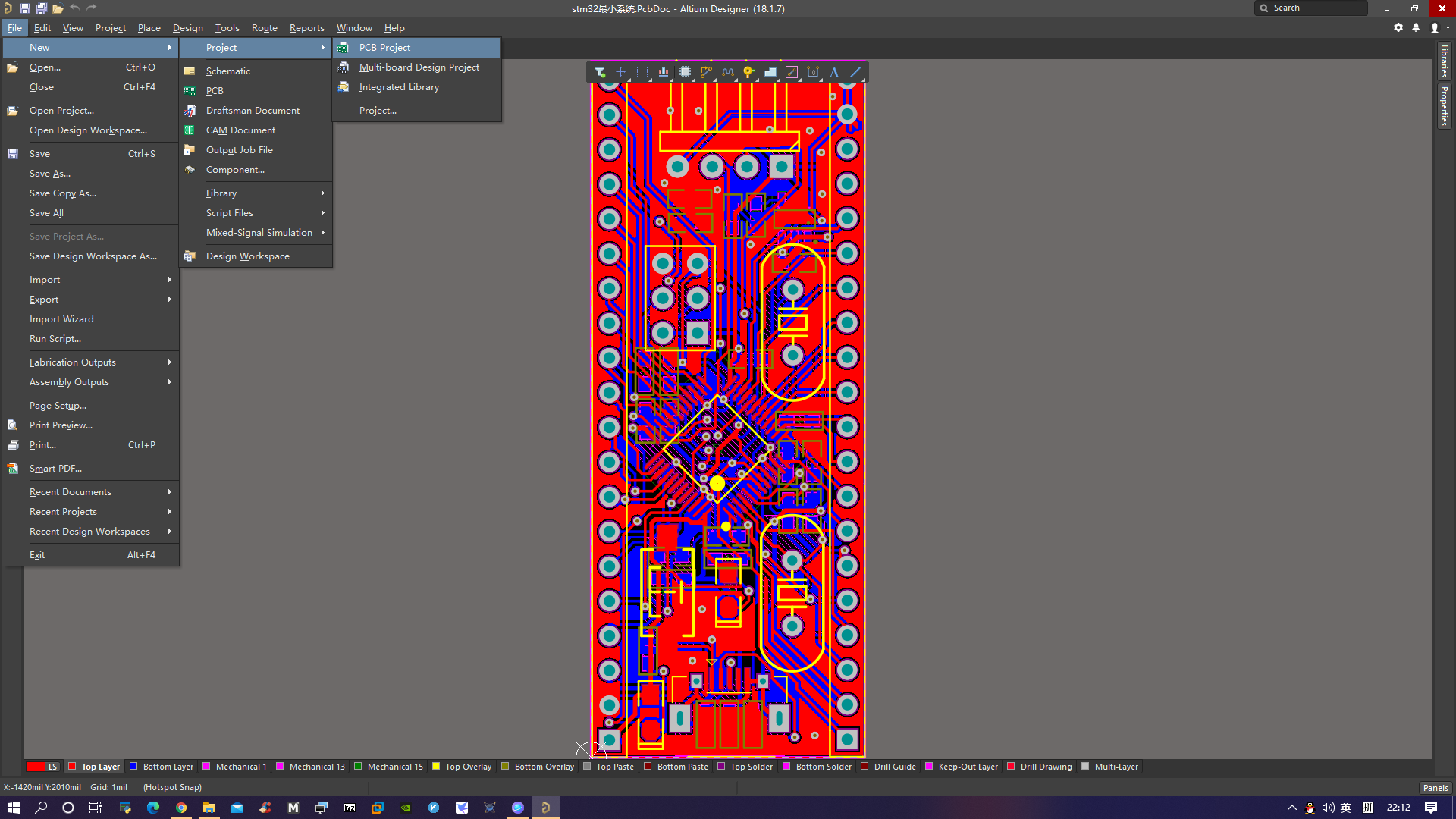The height and width of the screenshot is (819, 1456).
Task: Expand the Export submenu
Action: [x=90, y=299]
